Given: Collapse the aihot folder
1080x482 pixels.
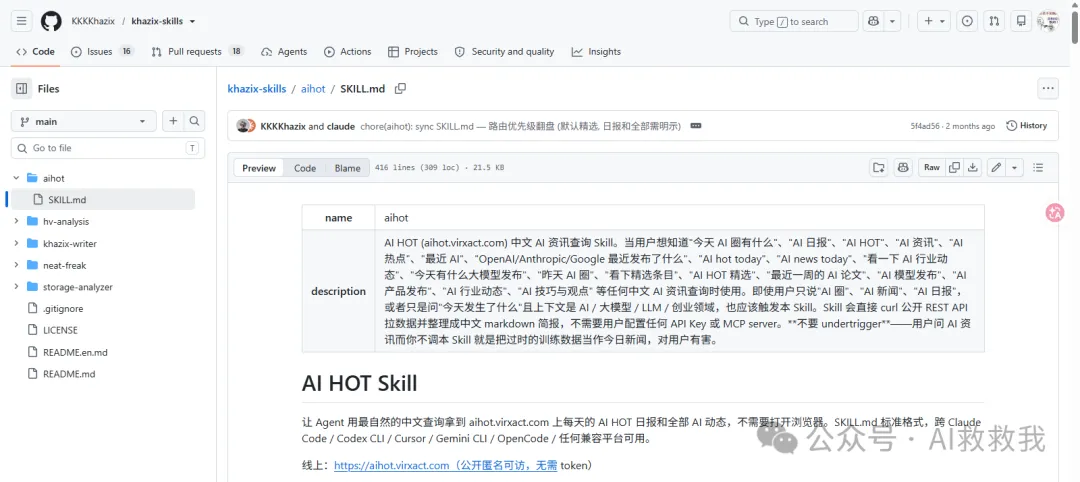Looking at the screenshot, I should (x=17, y=178).
